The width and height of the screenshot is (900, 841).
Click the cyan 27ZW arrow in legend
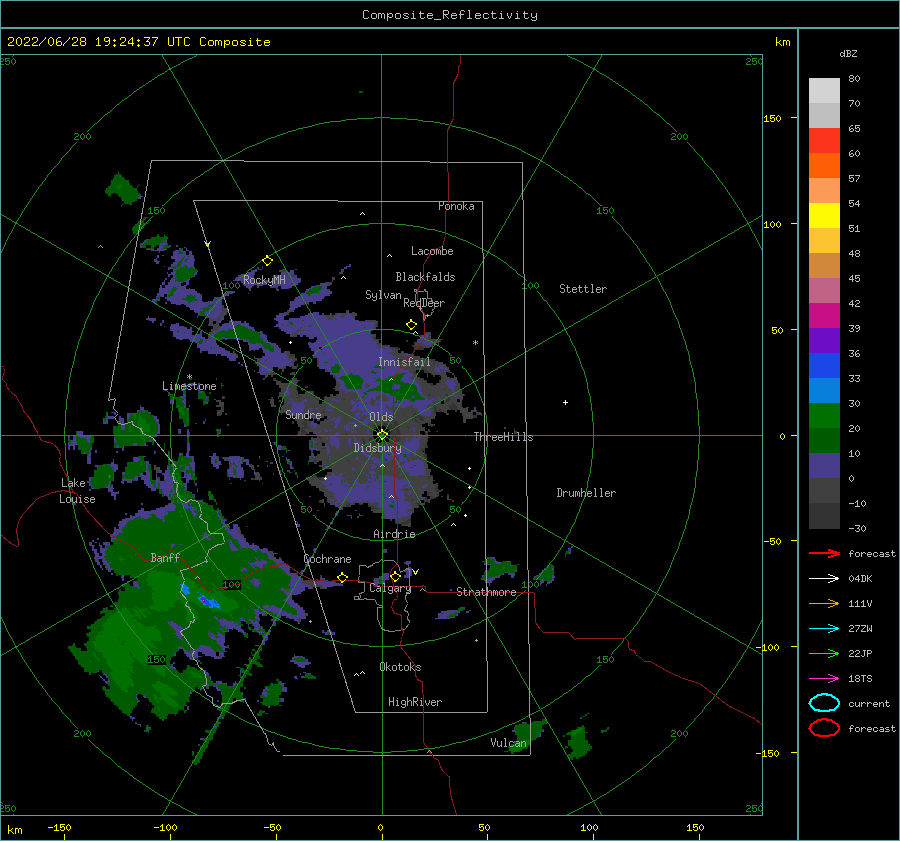point(824,629)
